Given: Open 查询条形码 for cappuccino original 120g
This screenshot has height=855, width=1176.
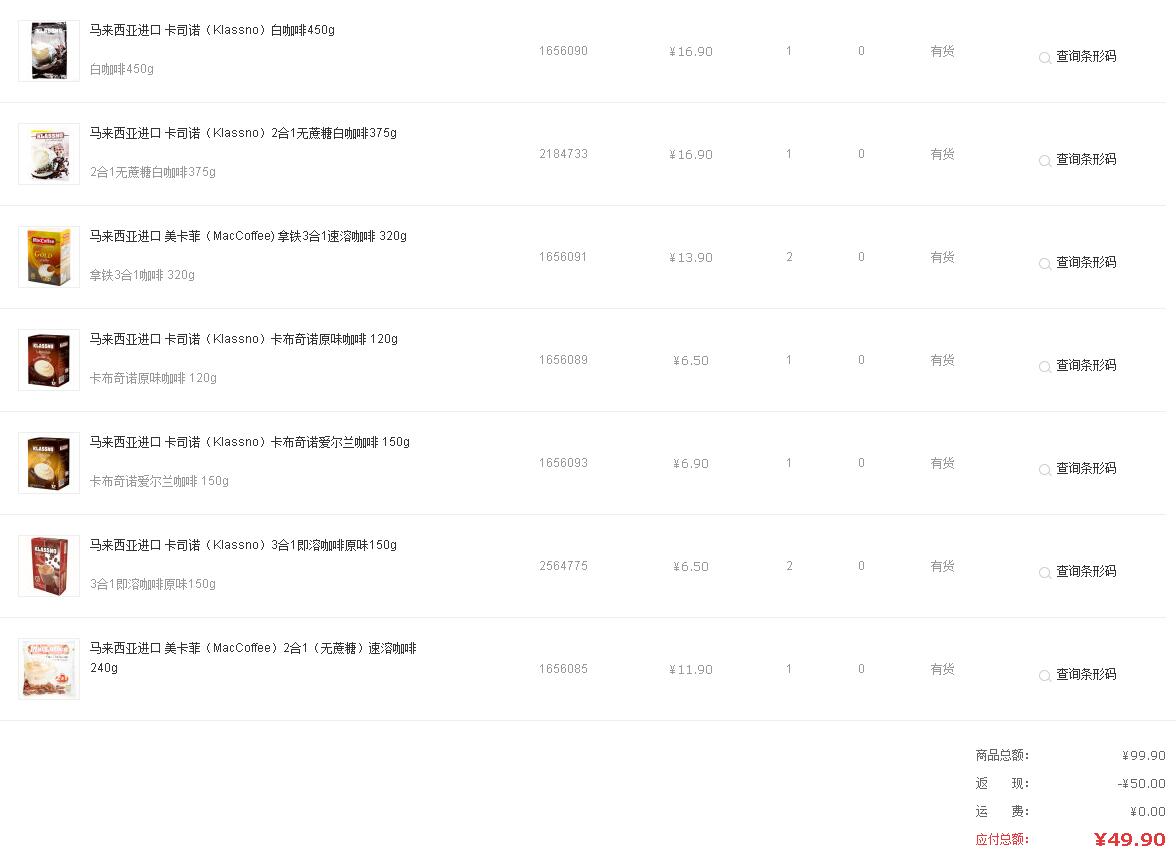Looking at the screenshot, I should (x=1085, y=366).
